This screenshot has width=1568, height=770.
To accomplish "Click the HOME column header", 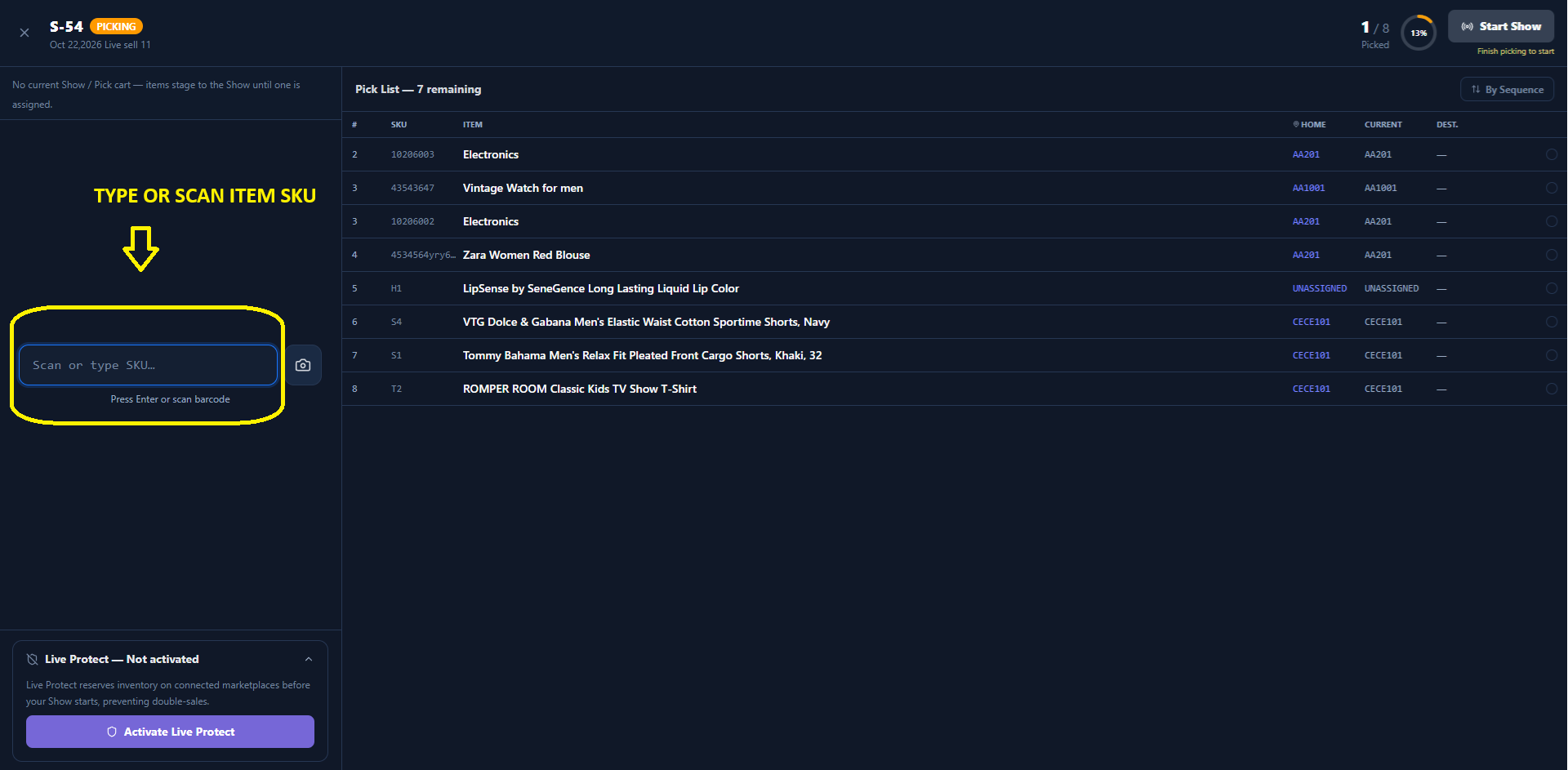I will click(1309, 125).
